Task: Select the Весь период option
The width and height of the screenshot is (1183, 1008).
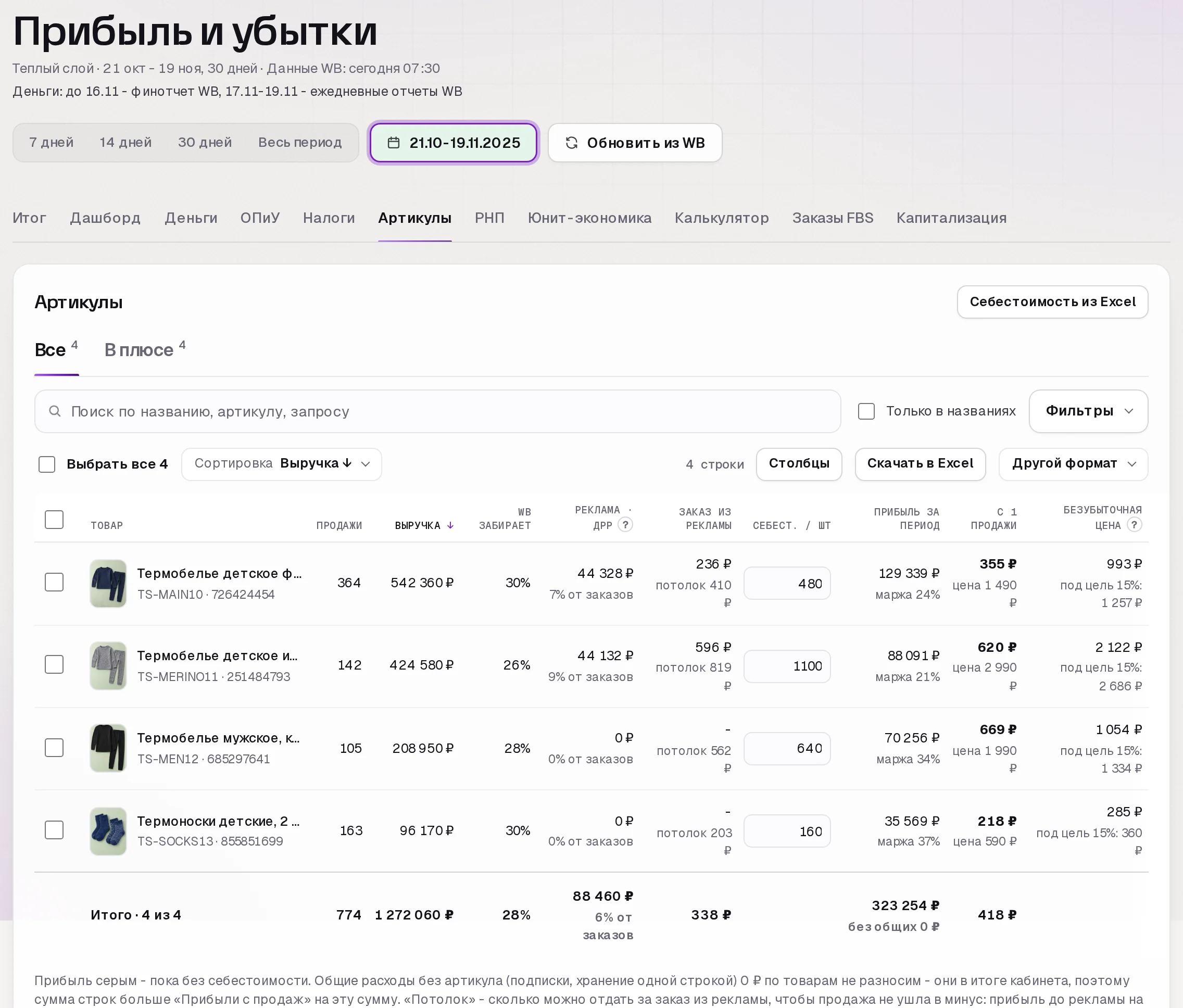Action: (x=300, y=143)
